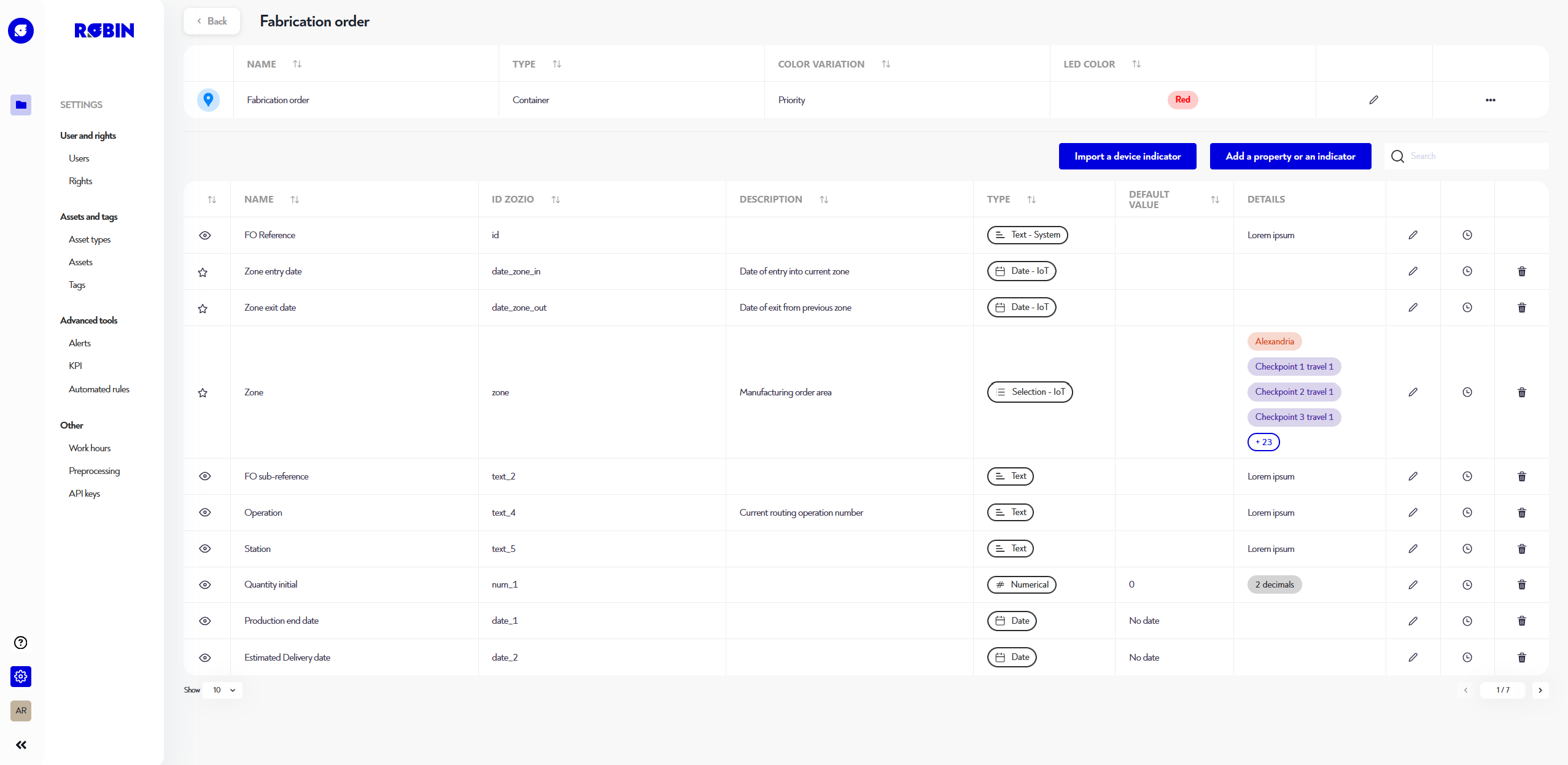Edit the Station property
Screen dimensions: 1568x765
pos(1413,549)
